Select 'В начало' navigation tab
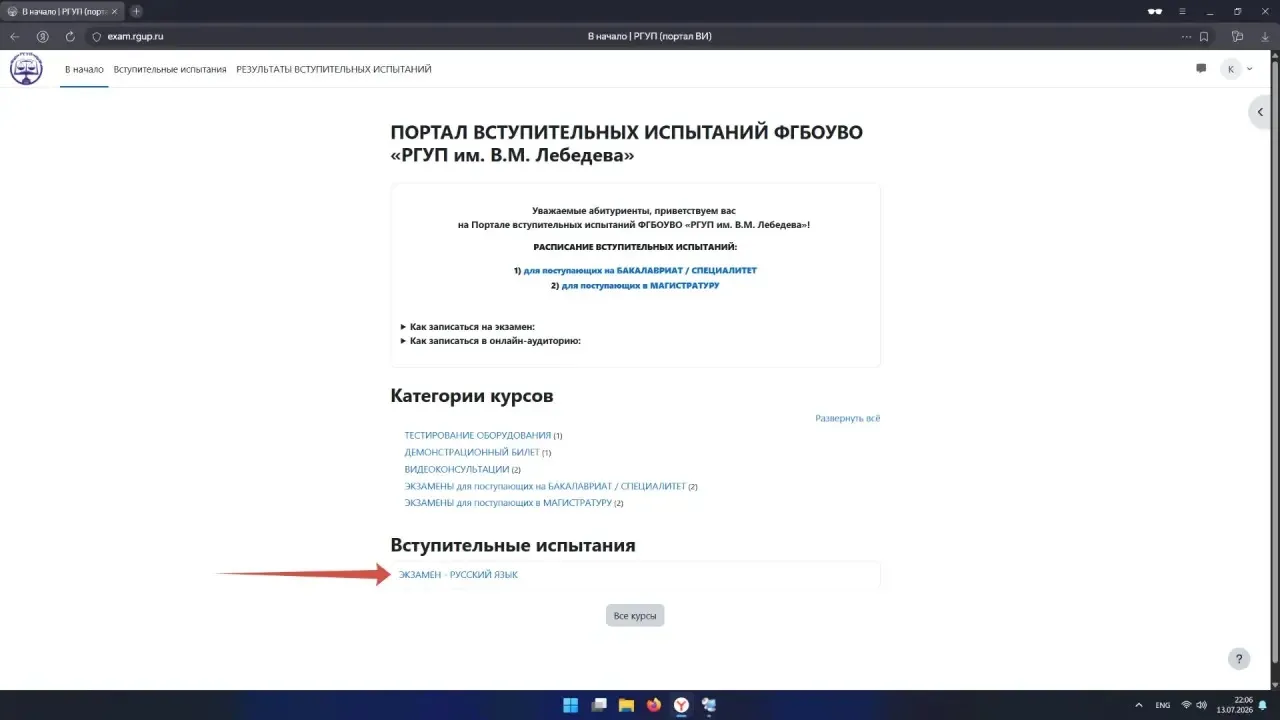The width and height of the screenshot is (1280, 720). (x=84, y=69)
